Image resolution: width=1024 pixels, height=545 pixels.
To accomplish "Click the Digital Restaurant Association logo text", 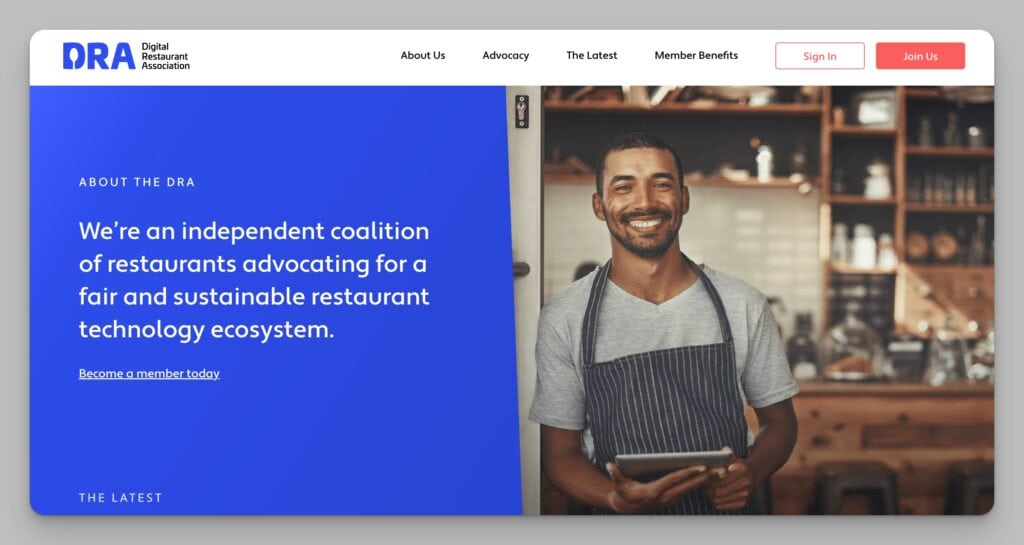I will click(x=165, y=56).
